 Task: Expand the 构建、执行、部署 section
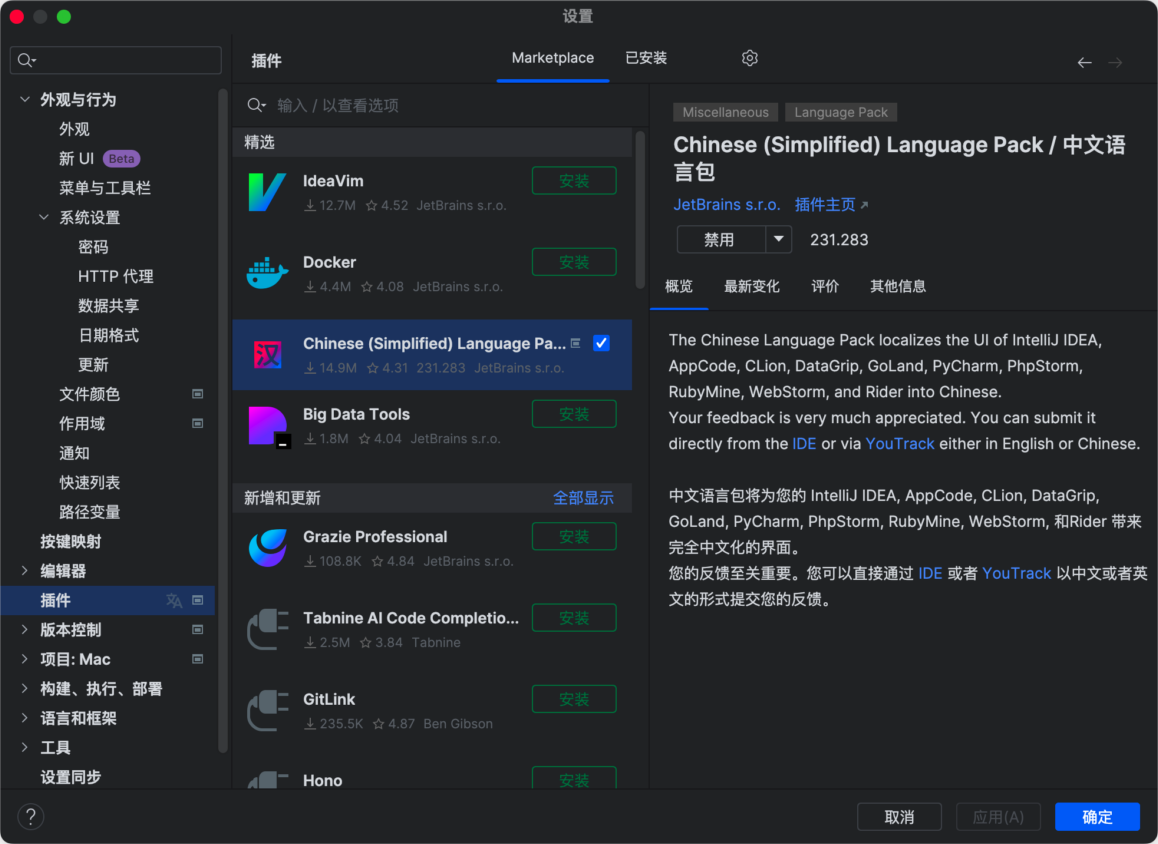[x=25, y=689]
